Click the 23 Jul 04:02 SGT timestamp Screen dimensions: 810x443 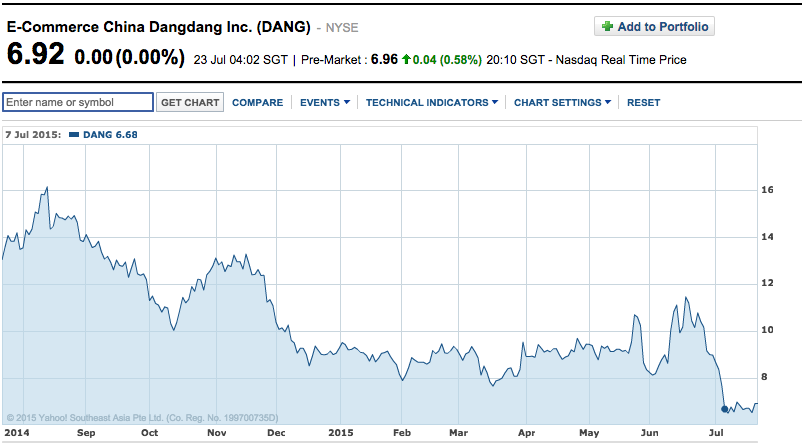click(x=240, y=60)
